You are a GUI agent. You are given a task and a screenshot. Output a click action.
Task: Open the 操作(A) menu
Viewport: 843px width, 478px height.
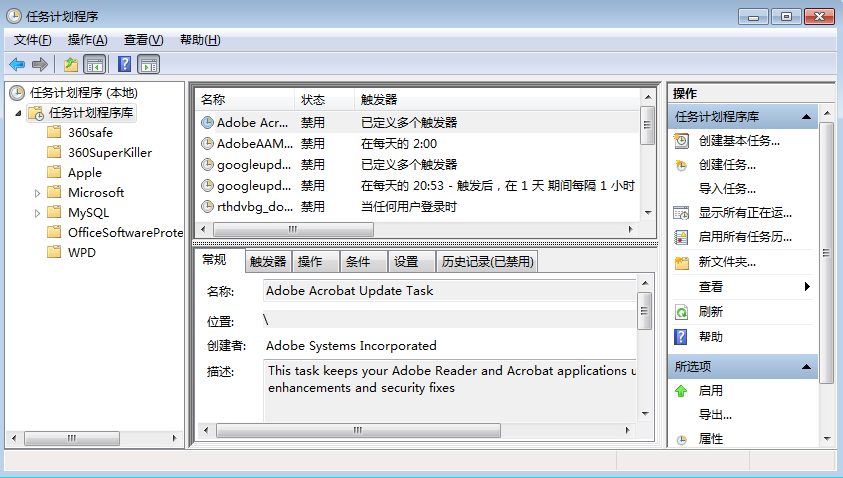(x=88, y=40)
